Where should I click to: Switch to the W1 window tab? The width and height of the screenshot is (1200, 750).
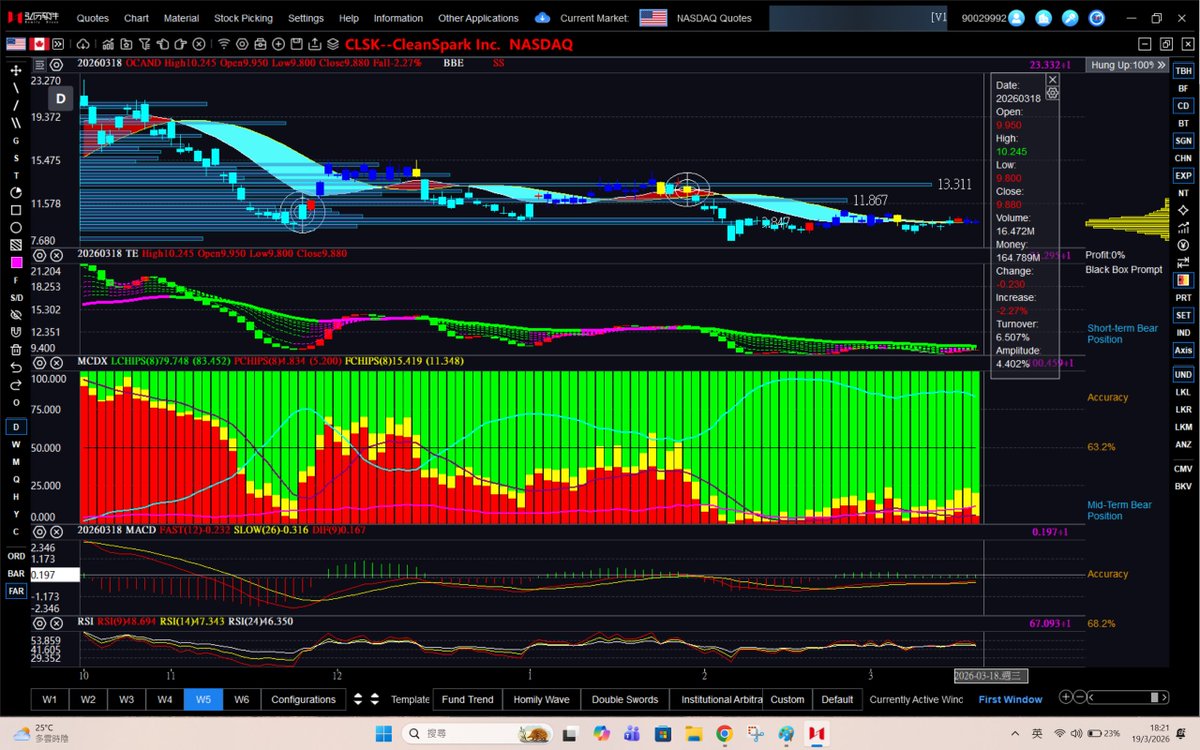click(x=49, y=699)
